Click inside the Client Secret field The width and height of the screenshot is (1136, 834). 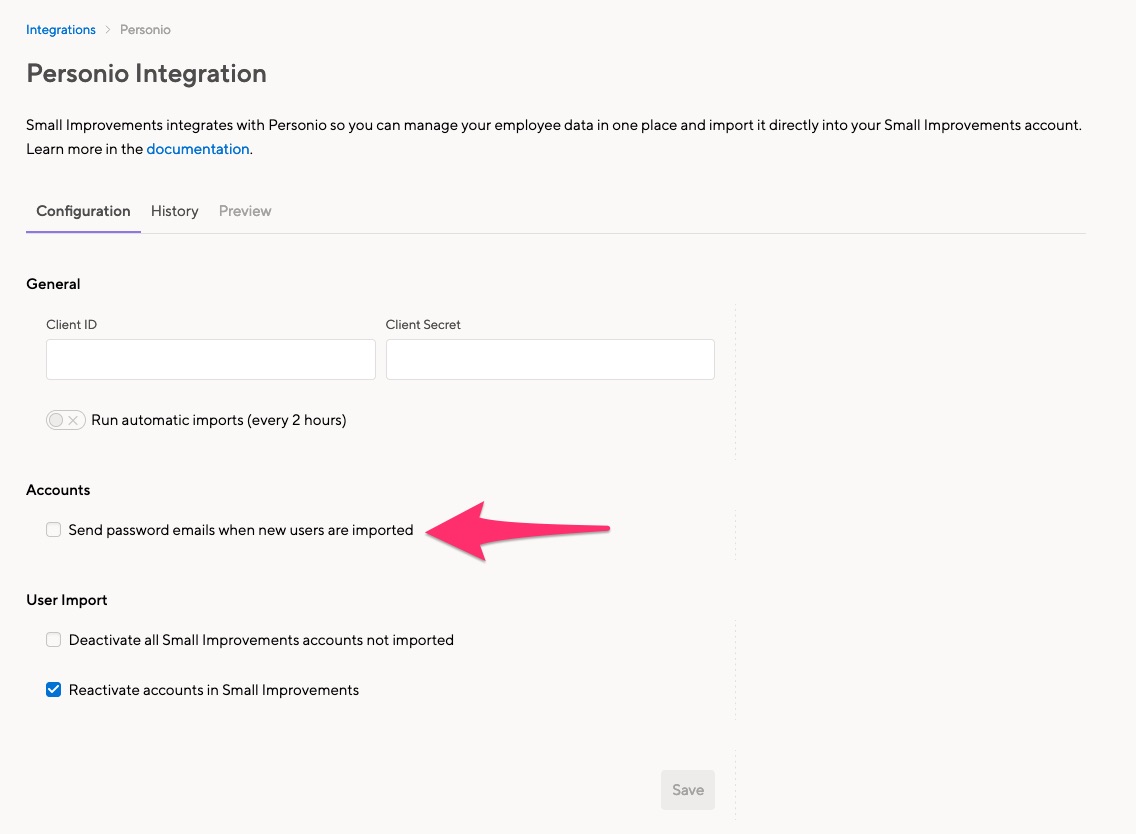click(x=550, y=359)
